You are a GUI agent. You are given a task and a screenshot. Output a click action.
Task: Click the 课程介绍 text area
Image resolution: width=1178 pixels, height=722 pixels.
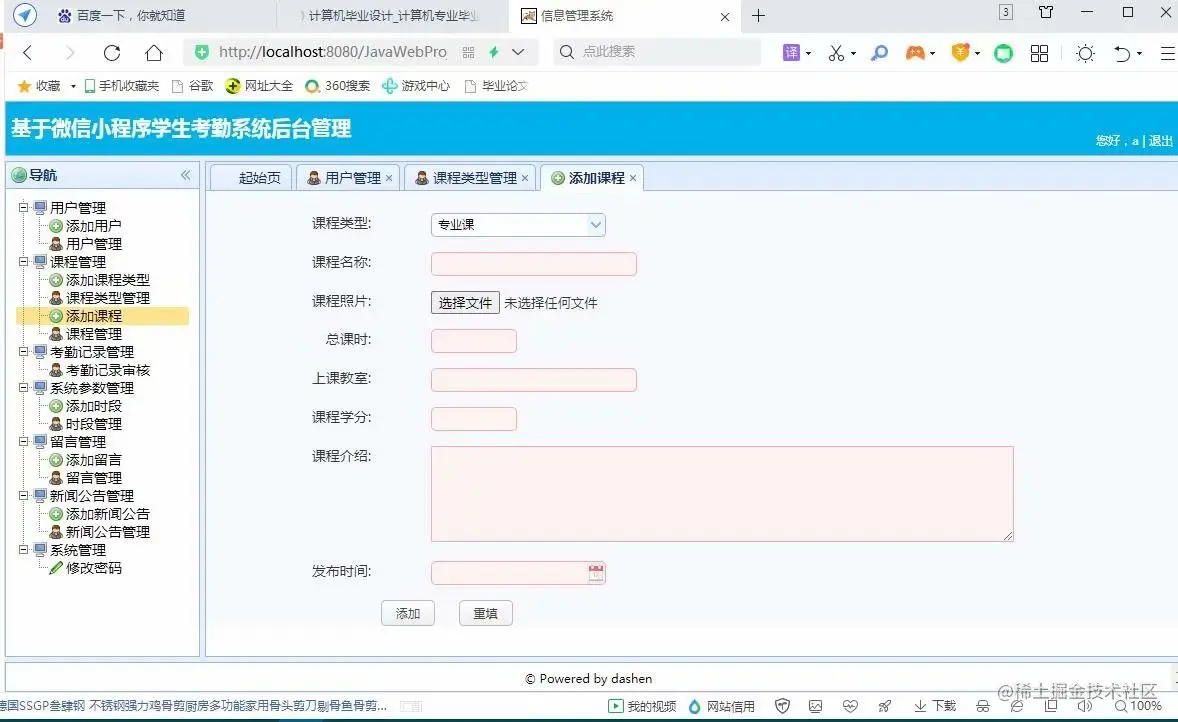click(x=722, y=494)
